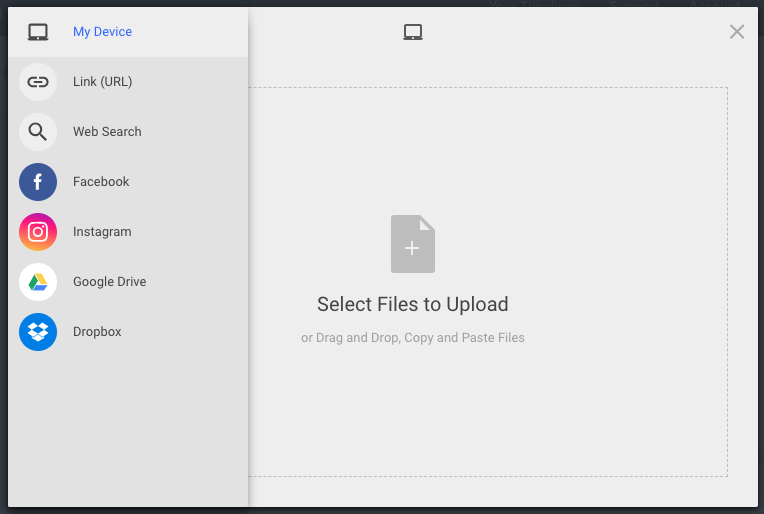
Task: Open the Google Drive source label
Action: coord(110,282)
